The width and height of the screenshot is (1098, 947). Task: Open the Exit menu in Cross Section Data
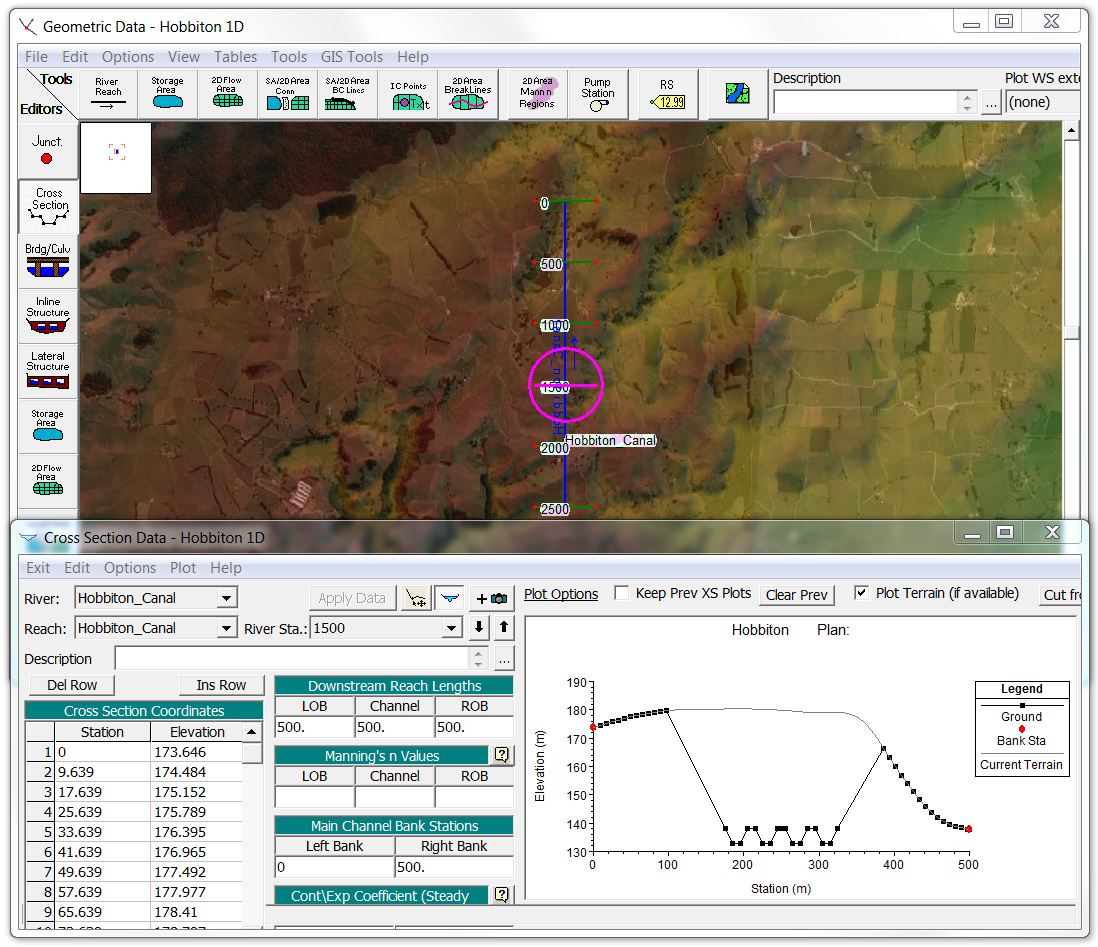pos(38,568)
